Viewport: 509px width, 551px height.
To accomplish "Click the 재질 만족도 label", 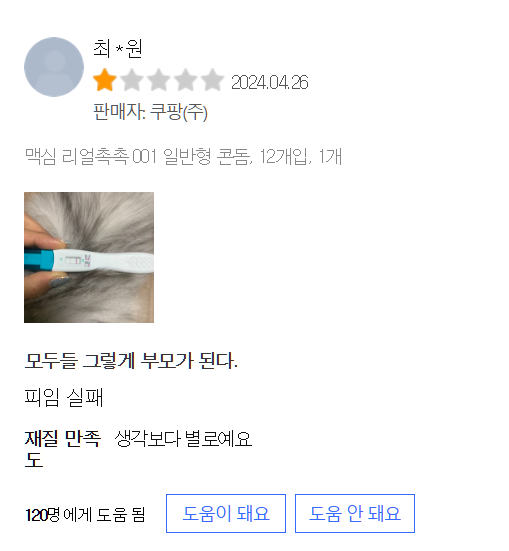I will coord(63,449).
